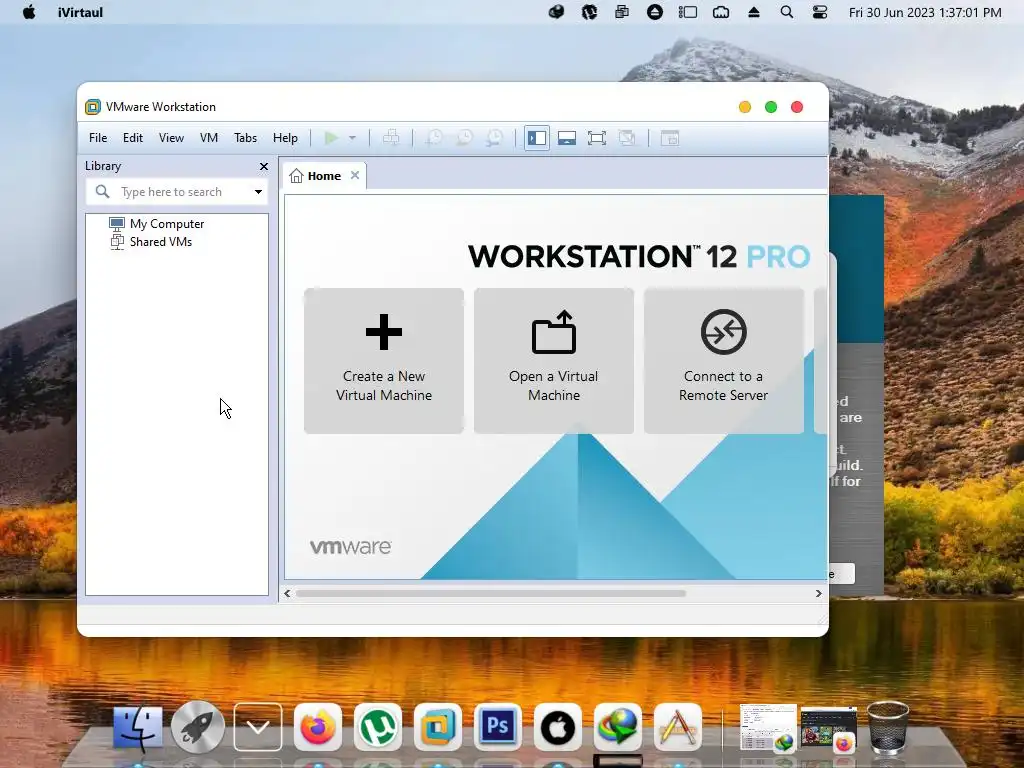The image size is (1024, 768).
Task: Click the Control Center icon in menu bar
Action: 820,12
